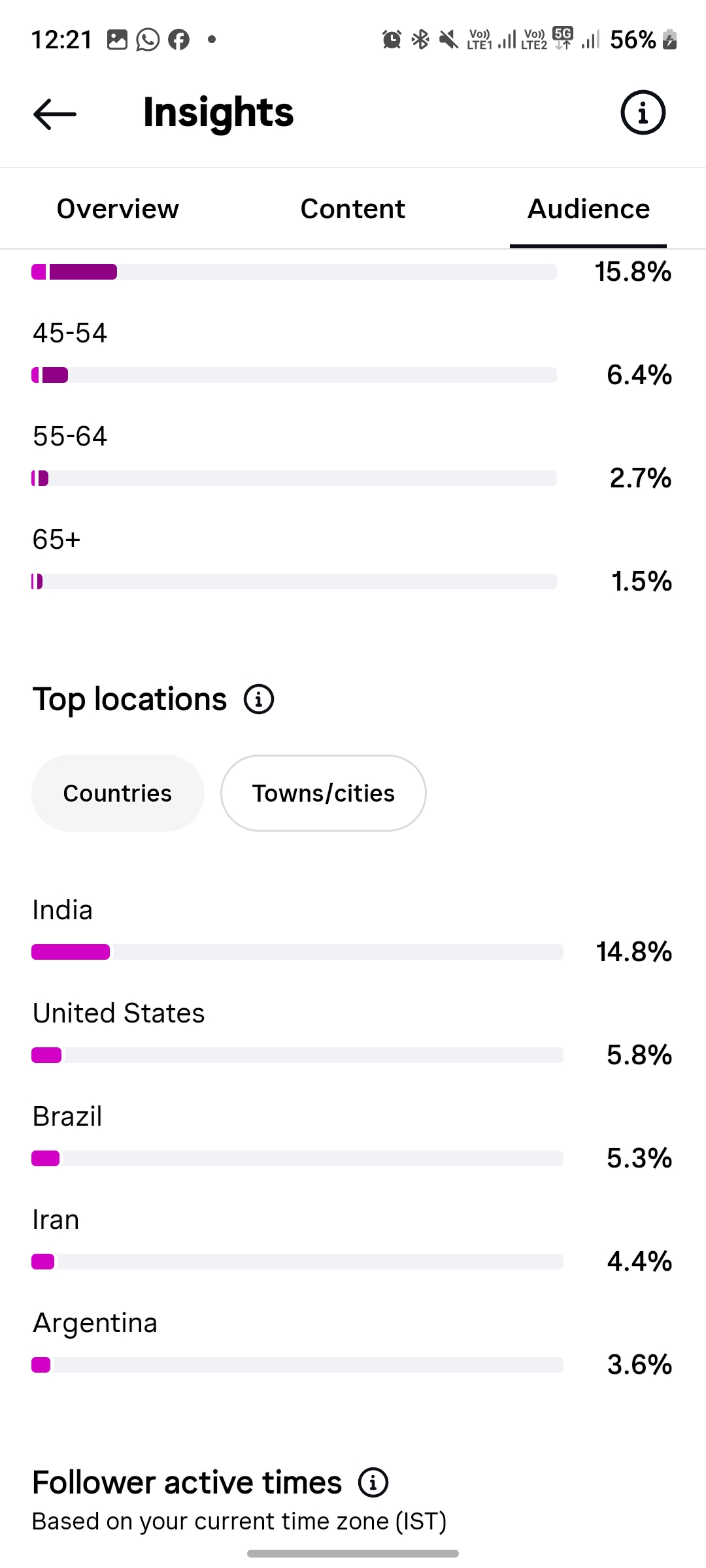
Task: Tap the Bluetooth status icon
Action: pos(420,40)
